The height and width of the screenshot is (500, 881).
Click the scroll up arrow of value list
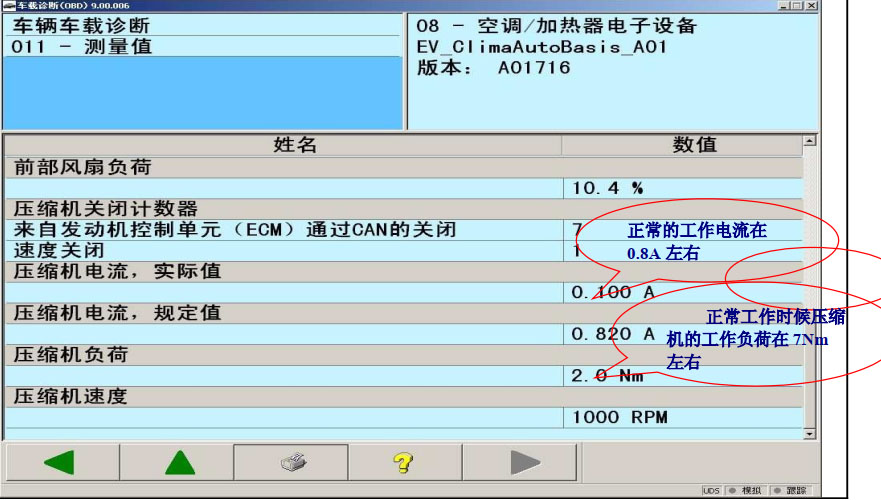tap(810, 141)
